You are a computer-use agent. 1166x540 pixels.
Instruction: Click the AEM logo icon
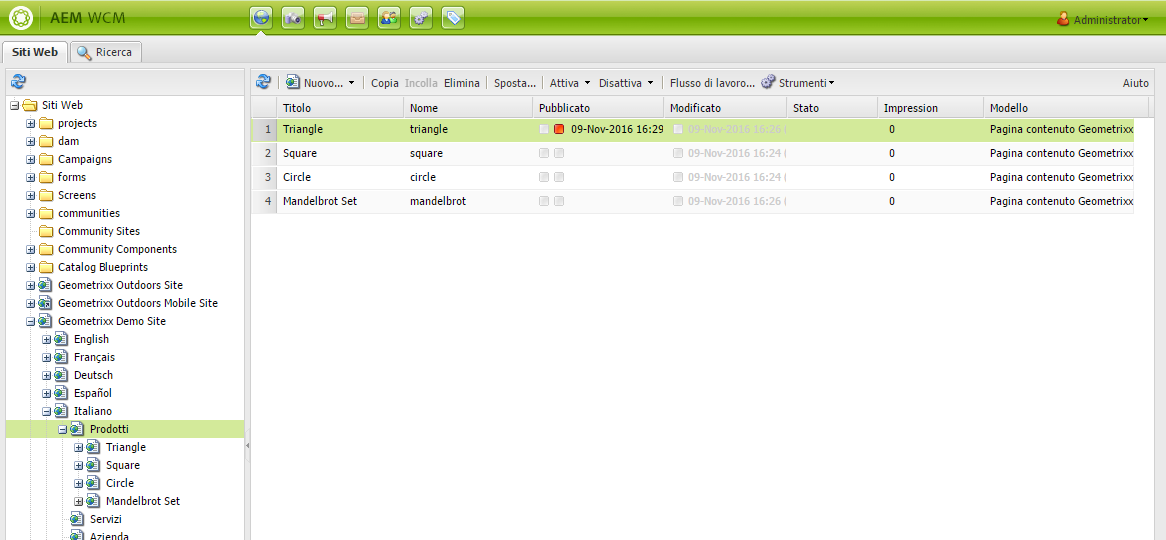click(20, 19)
